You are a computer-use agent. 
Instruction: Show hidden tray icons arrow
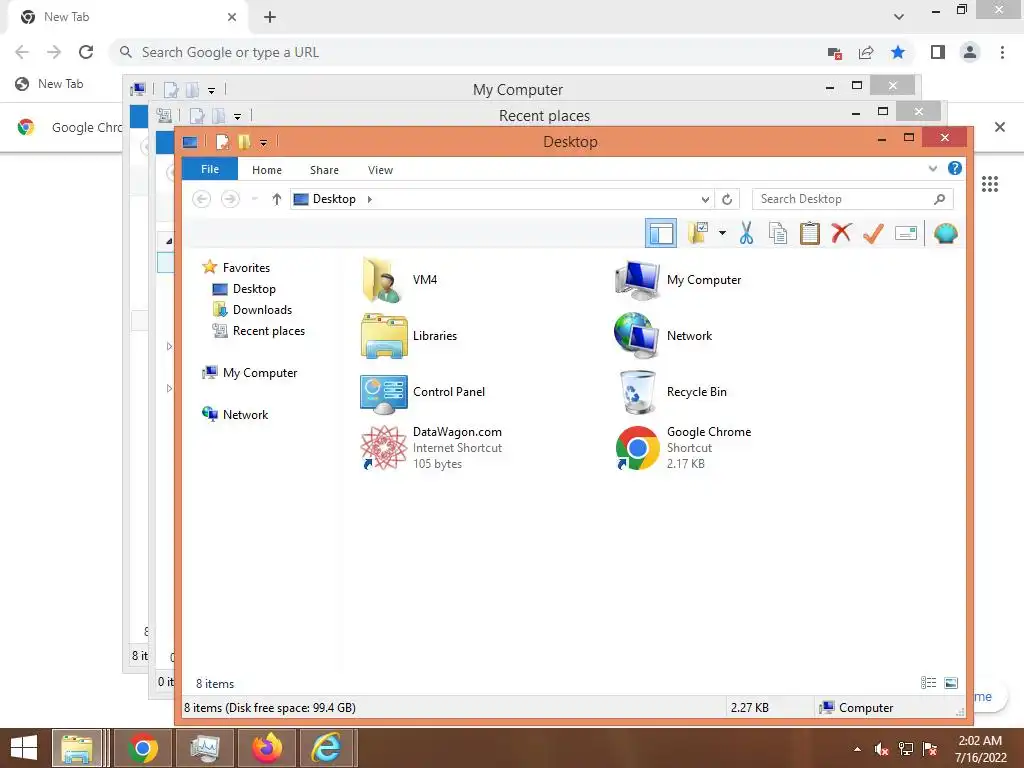click(857, 748)
